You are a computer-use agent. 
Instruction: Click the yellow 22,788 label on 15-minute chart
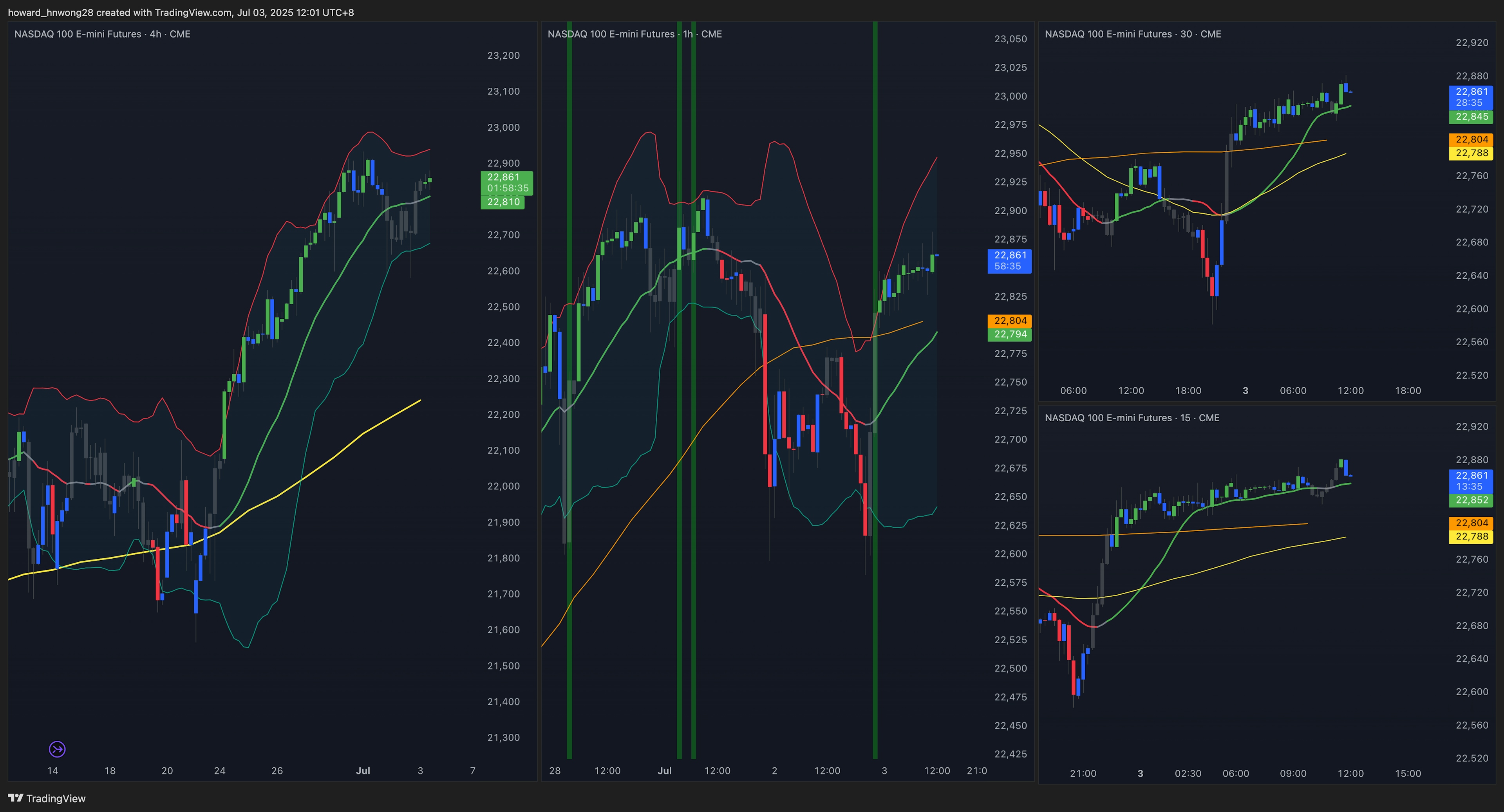[x=1471, y=536]
